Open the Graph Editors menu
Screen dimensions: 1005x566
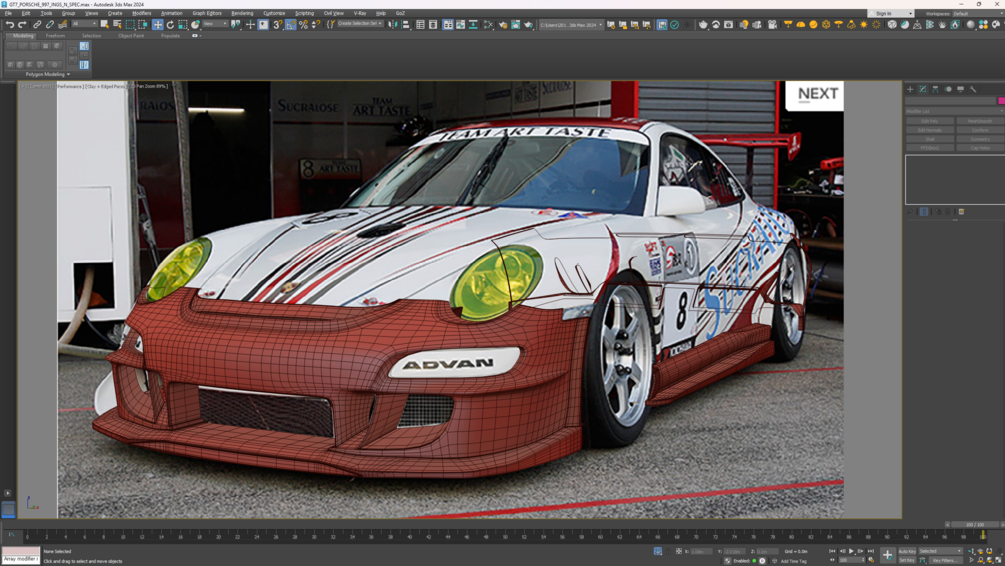[207, 13]
